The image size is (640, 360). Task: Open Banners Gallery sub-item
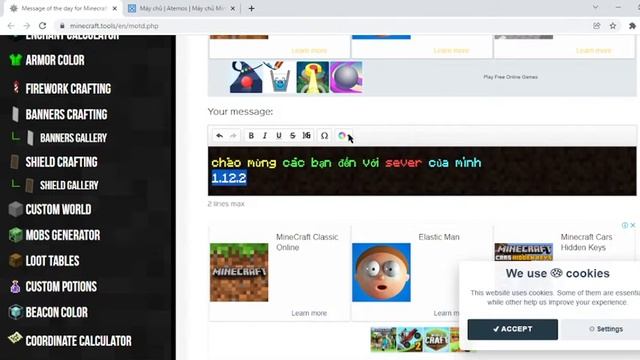[x=73, y=138]
